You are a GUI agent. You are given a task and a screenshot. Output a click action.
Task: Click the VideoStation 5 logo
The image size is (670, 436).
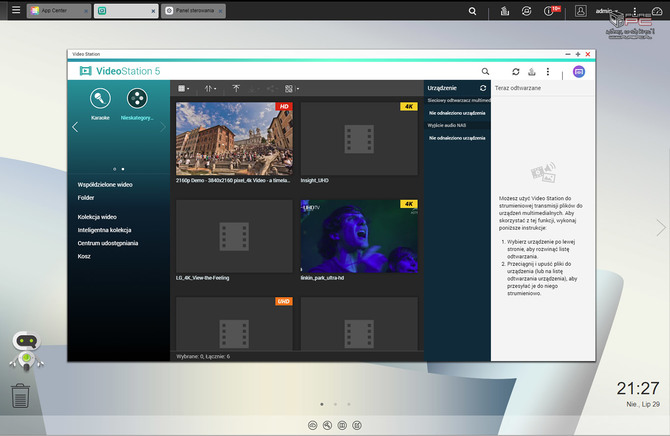point(120,71)
